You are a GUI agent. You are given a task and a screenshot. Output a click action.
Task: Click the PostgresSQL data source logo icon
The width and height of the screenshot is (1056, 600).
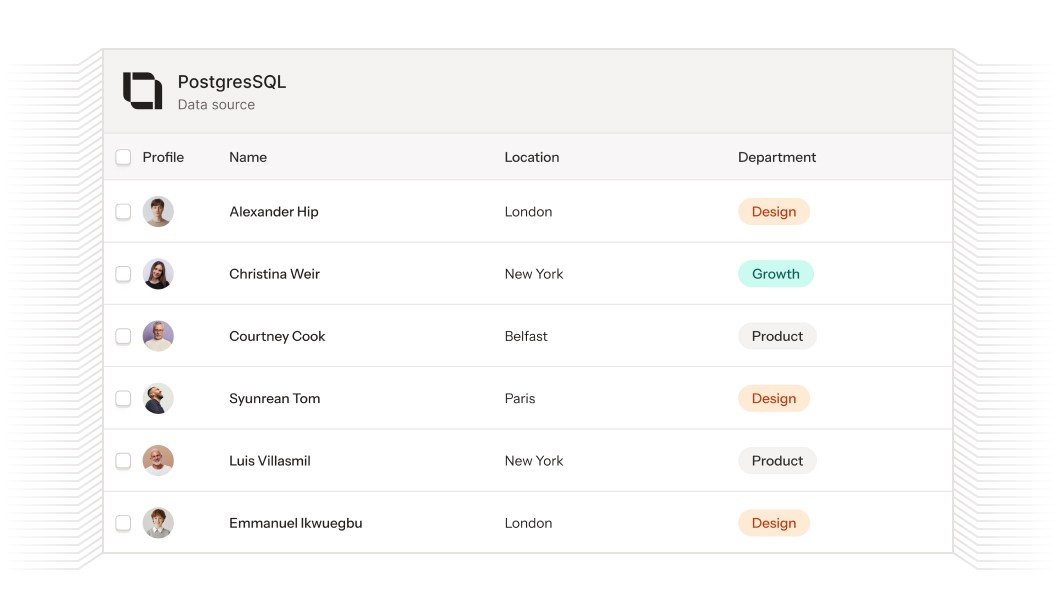coord(142,91)
